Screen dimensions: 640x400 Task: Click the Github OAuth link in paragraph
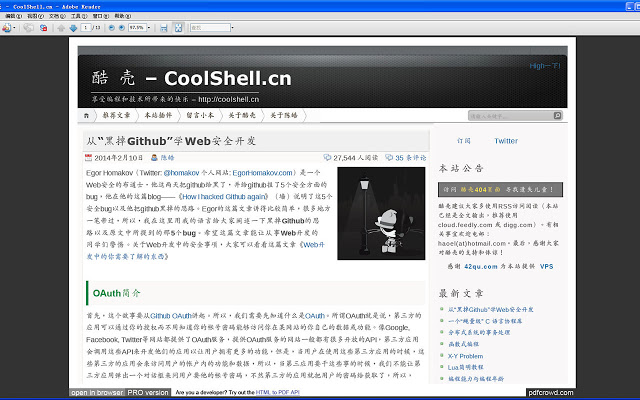click(x=171, y=316)
